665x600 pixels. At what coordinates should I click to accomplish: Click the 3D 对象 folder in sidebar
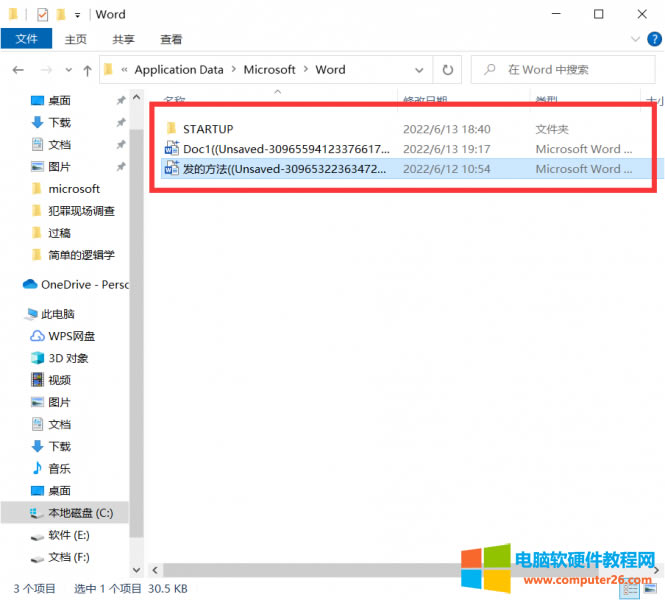tap(68, 358)
